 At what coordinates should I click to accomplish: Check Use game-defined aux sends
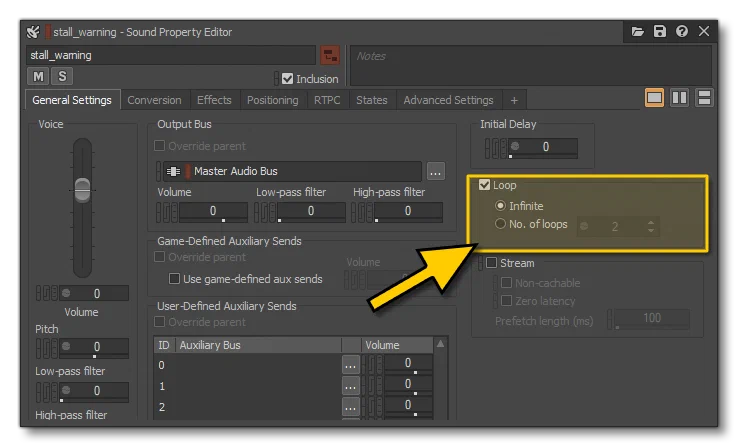(x=174, y=279)
